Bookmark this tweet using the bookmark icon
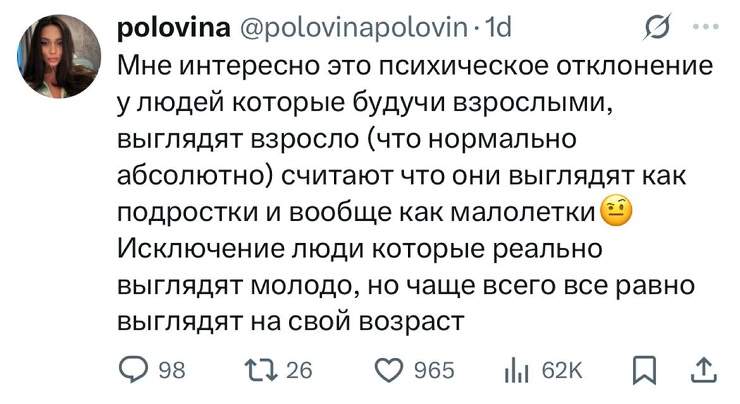Viewport: 740px width, 404px height. tap(644, 370)
